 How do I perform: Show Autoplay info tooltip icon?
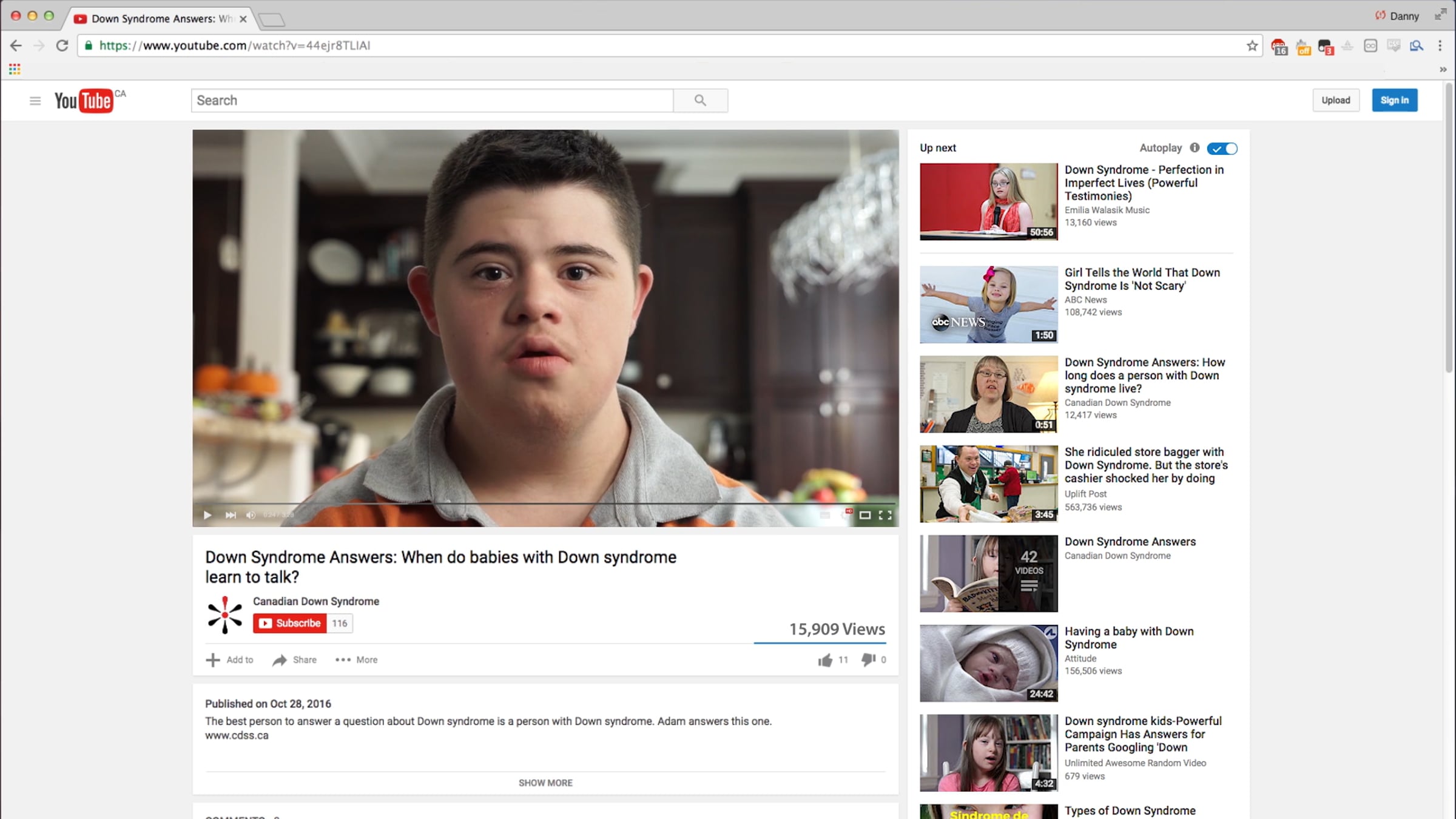[x=1195, y=147]
